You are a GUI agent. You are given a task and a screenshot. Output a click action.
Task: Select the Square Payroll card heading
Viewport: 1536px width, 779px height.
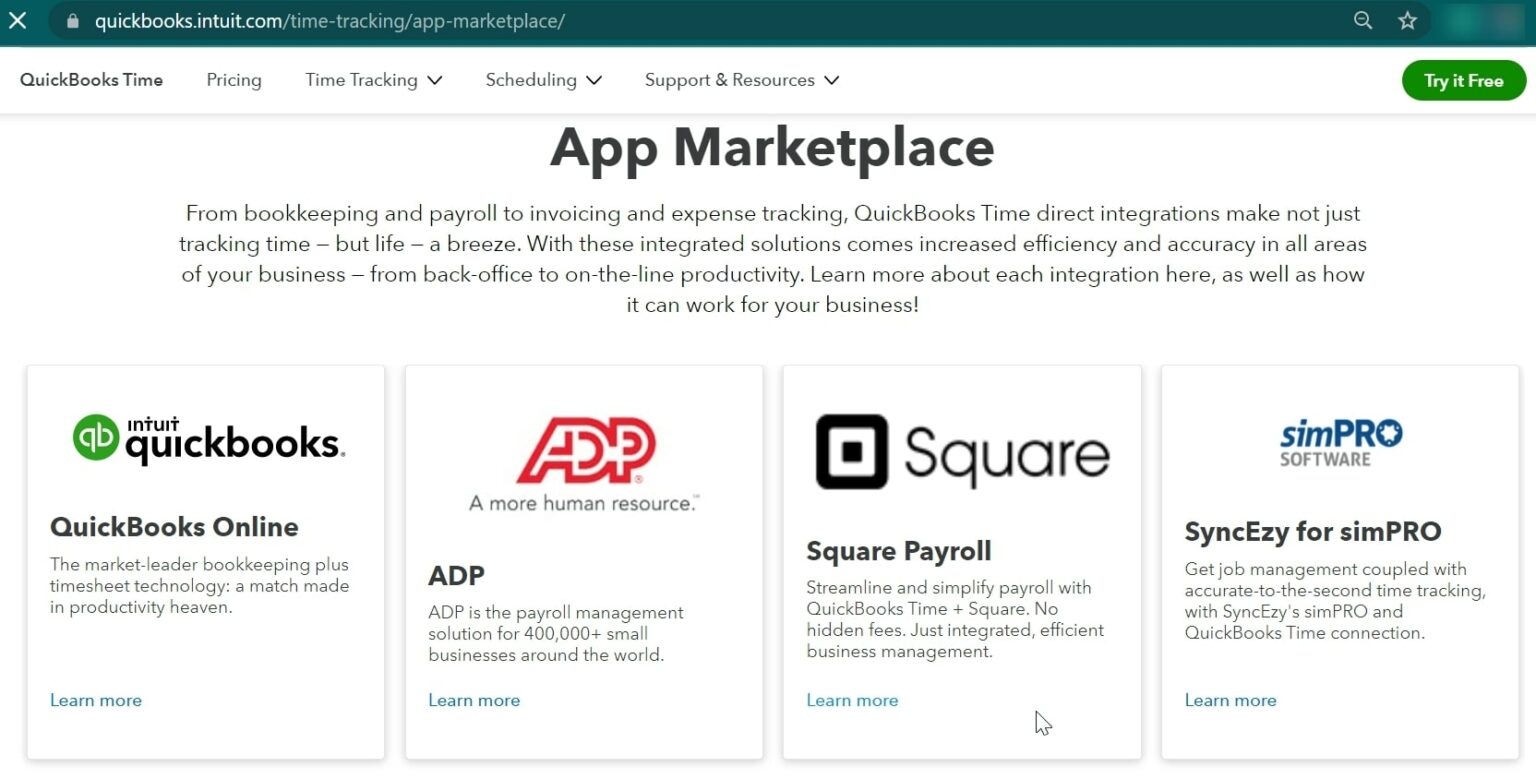(899, 551)
